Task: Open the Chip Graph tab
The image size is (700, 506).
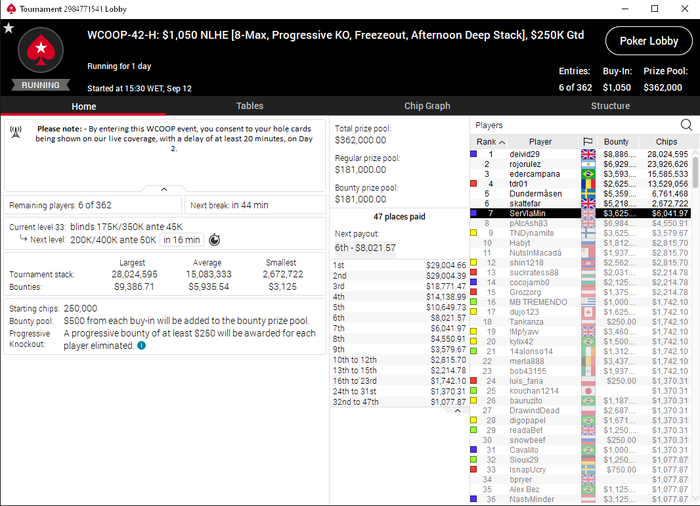Action: pos(427,106)
